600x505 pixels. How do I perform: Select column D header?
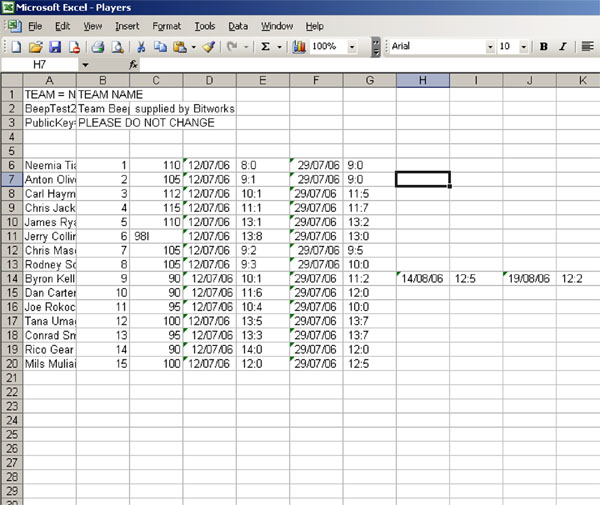point(210,80)
